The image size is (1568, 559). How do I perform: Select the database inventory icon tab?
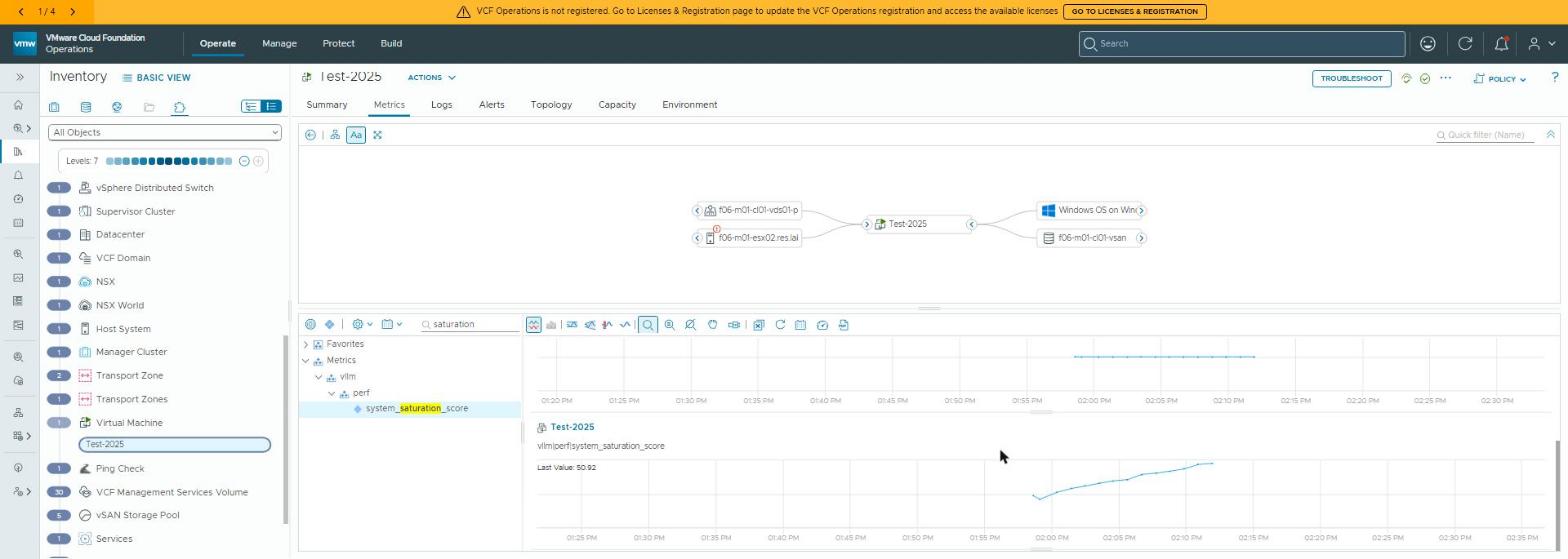tap(86, 107)
